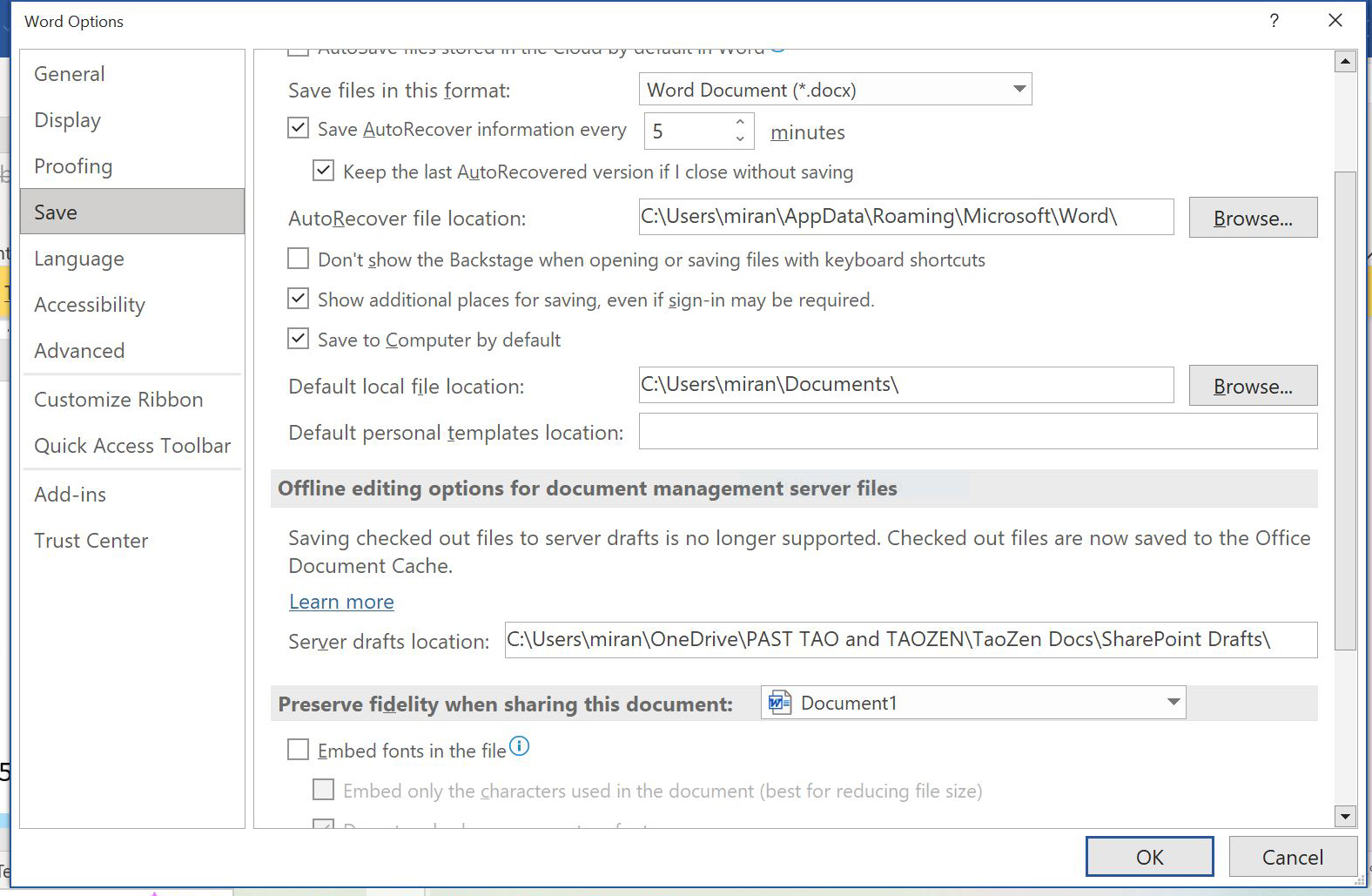The height and width of the screenshot is (896, 1372).
Task: Click the help question mark icon
Action: click(1274, 20)
